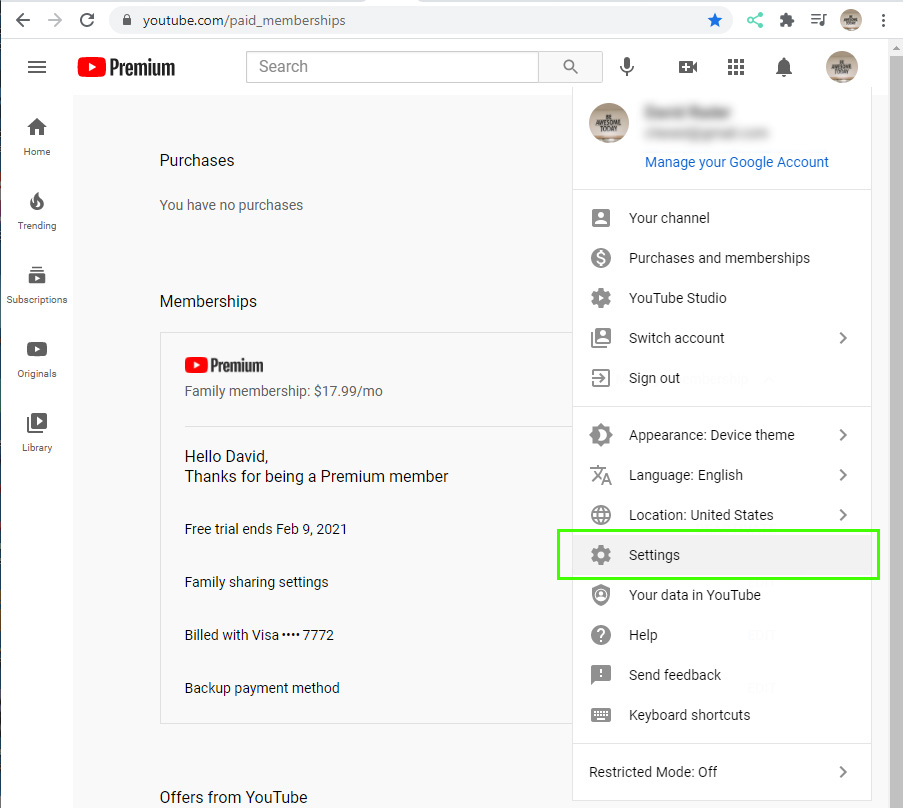This screenshot has width=903, height=808.
Task: Click Family membership: $17.99/mo text
Action: [283, 391]
